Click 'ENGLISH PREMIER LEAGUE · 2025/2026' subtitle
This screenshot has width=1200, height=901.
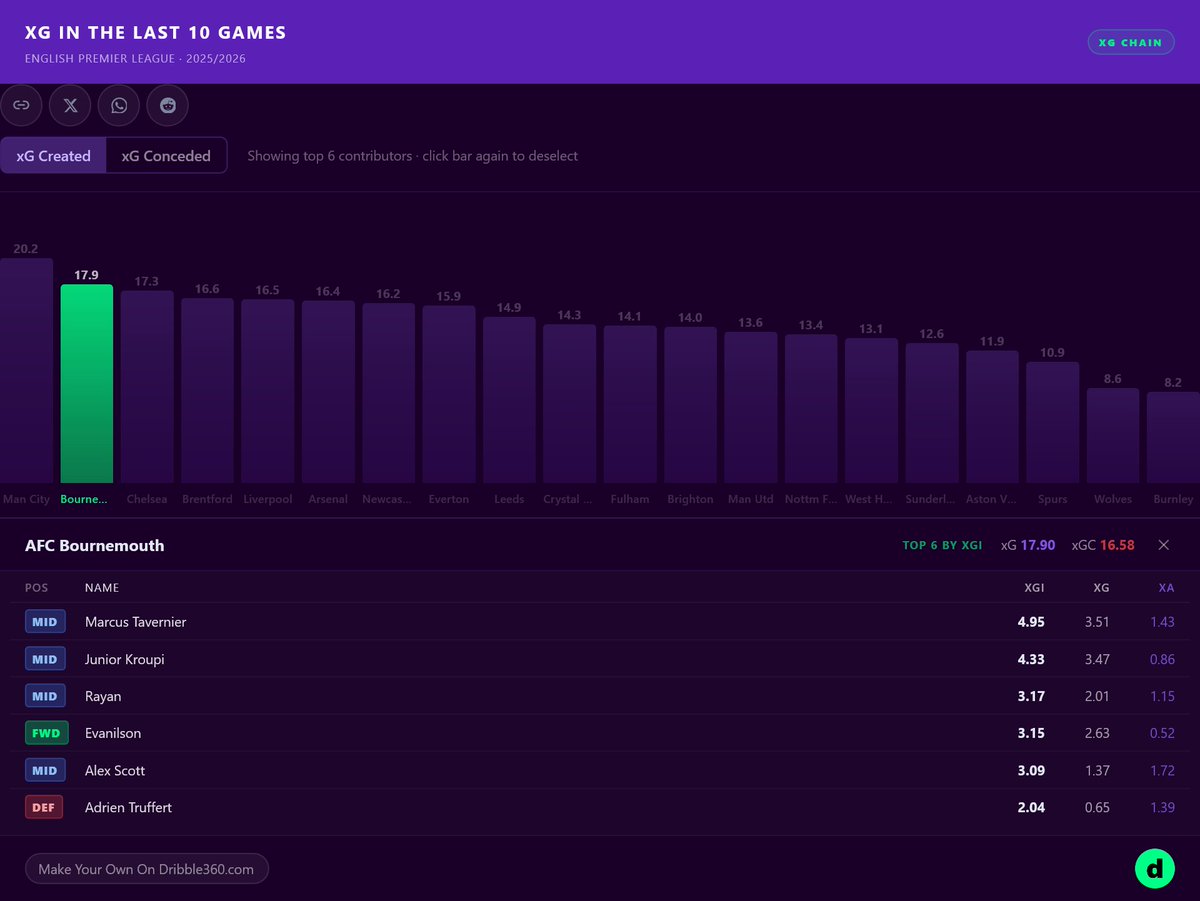click(135, 59)
